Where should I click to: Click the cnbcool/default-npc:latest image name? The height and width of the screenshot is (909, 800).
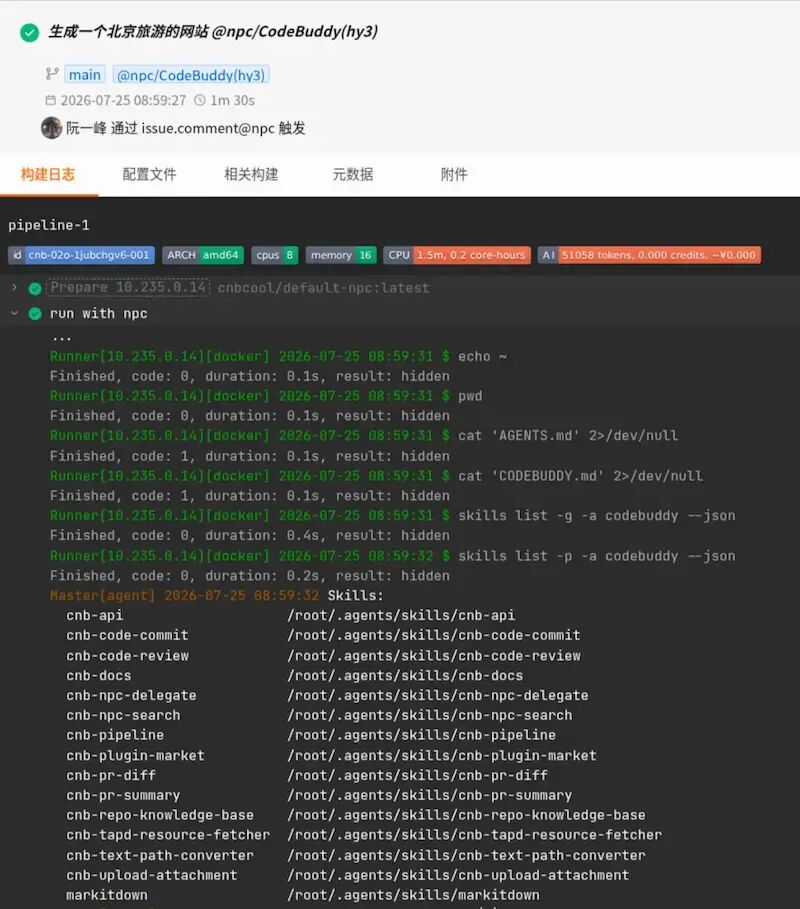click(323, 288)
